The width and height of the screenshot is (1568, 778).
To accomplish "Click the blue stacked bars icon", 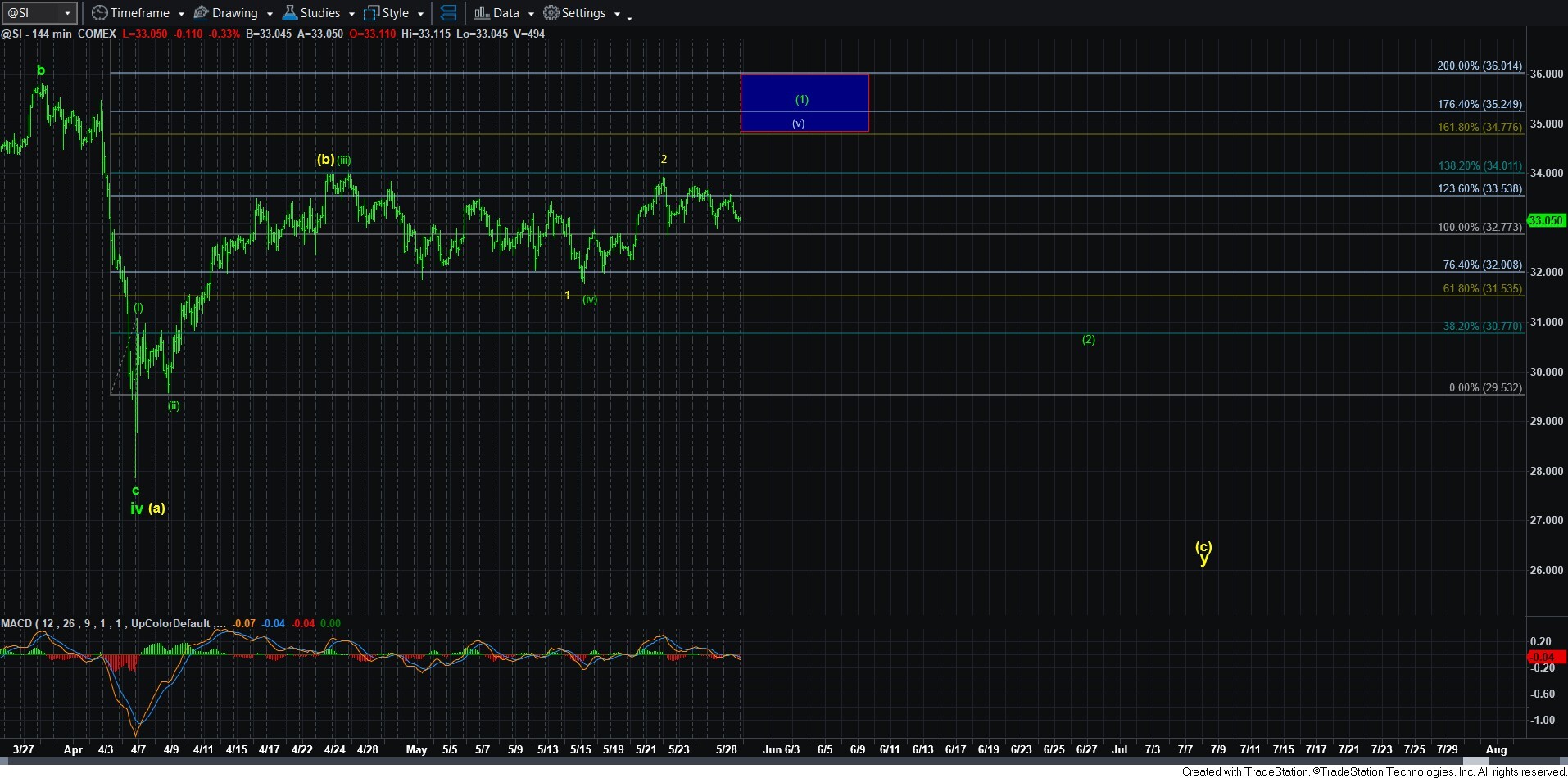I will coord(448,13).
